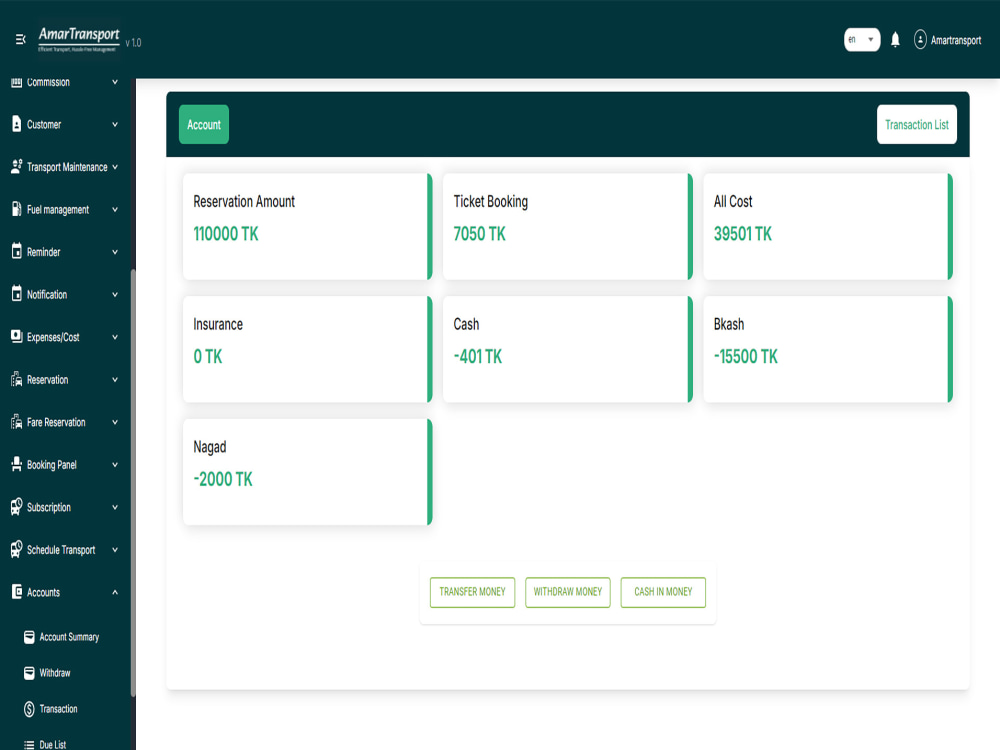
Task: Select the Insurance card
Action: pos(307,349)
